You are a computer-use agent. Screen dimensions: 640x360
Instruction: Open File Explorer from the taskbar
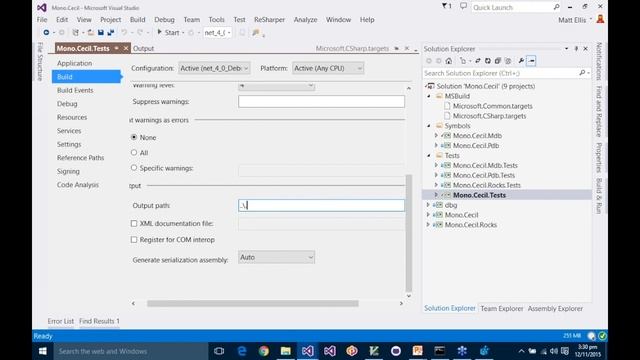286,351
